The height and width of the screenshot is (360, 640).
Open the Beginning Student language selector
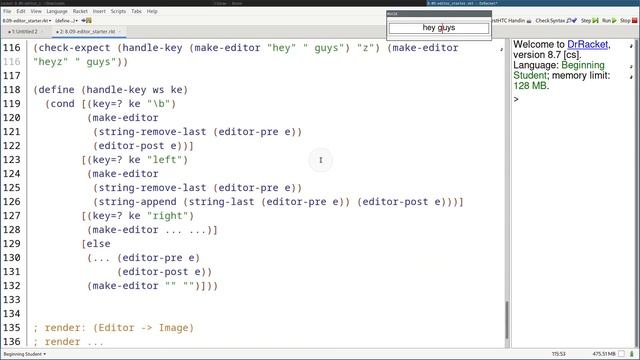point(24,354)
